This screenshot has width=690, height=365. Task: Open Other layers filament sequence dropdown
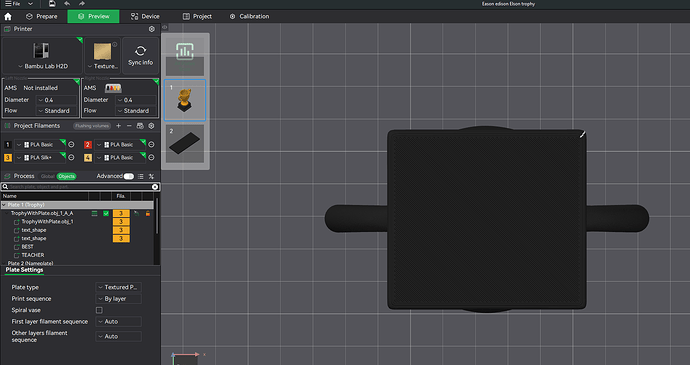118,336
